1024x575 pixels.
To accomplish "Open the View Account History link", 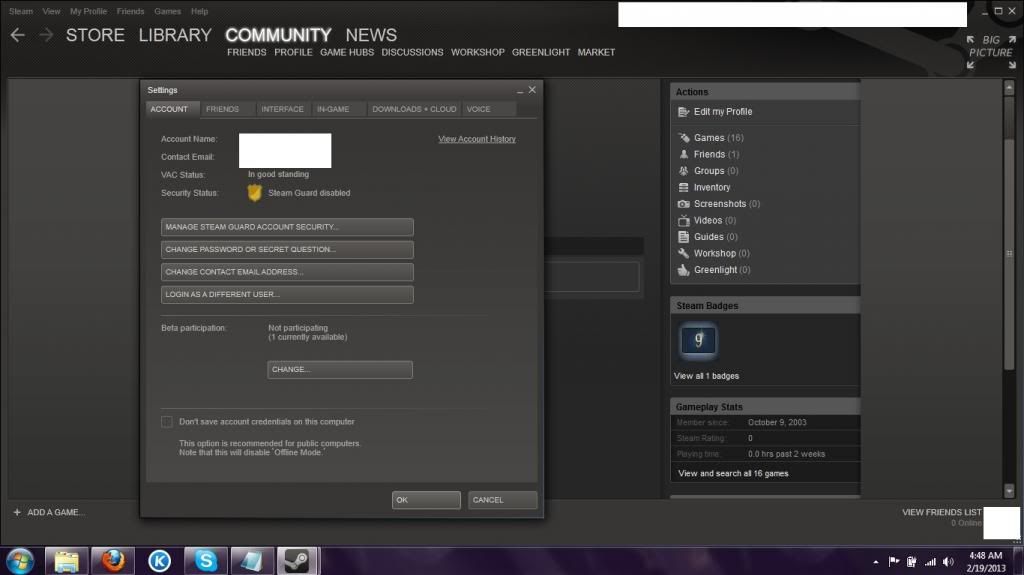I will 477,139.
